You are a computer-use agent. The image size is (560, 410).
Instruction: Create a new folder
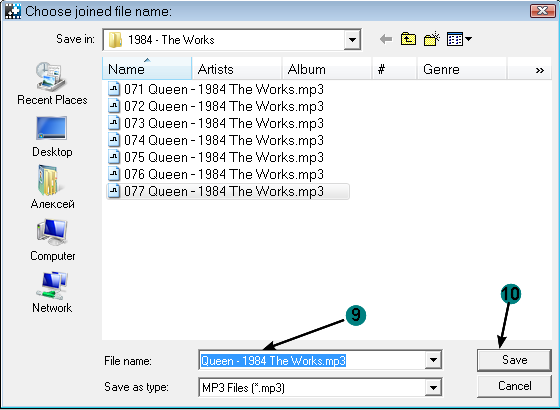(x=432, y=39)
